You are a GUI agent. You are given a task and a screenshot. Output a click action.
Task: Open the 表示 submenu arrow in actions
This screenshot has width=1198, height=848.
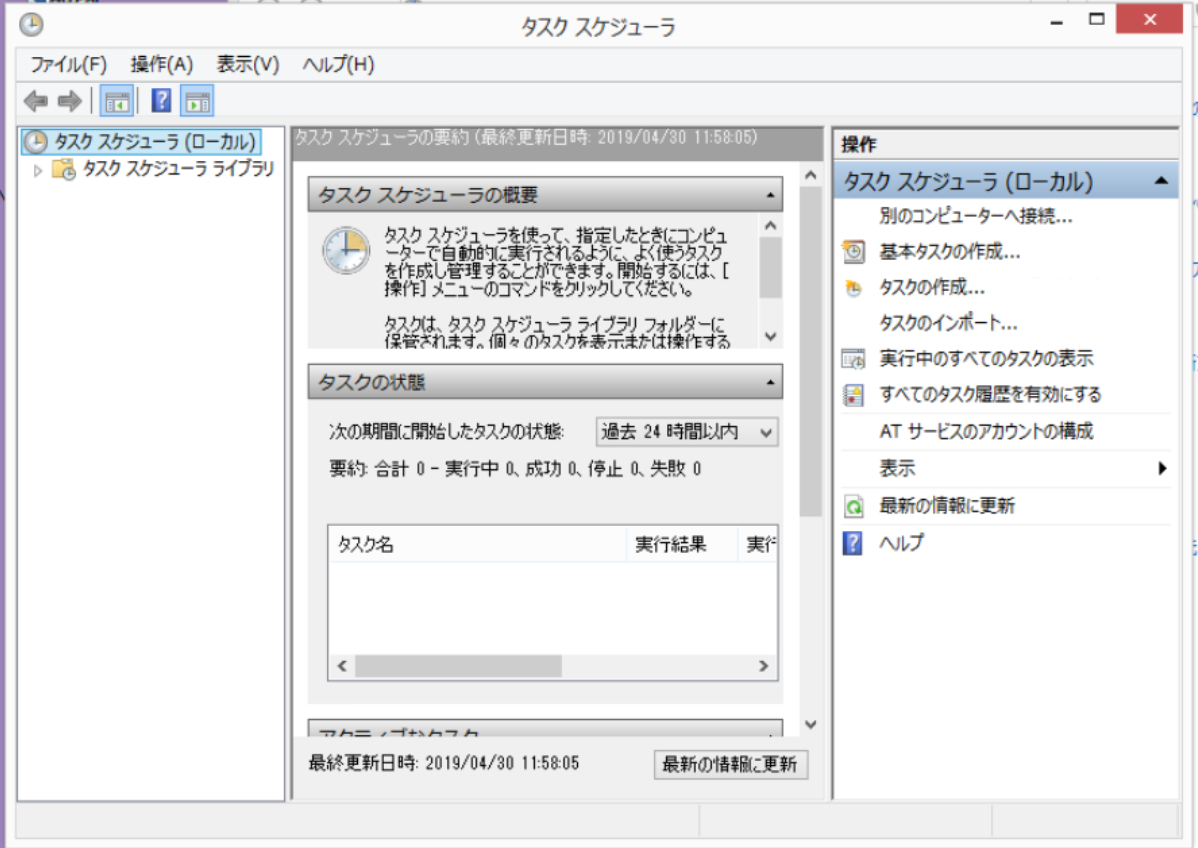(x=1162, y=468)
